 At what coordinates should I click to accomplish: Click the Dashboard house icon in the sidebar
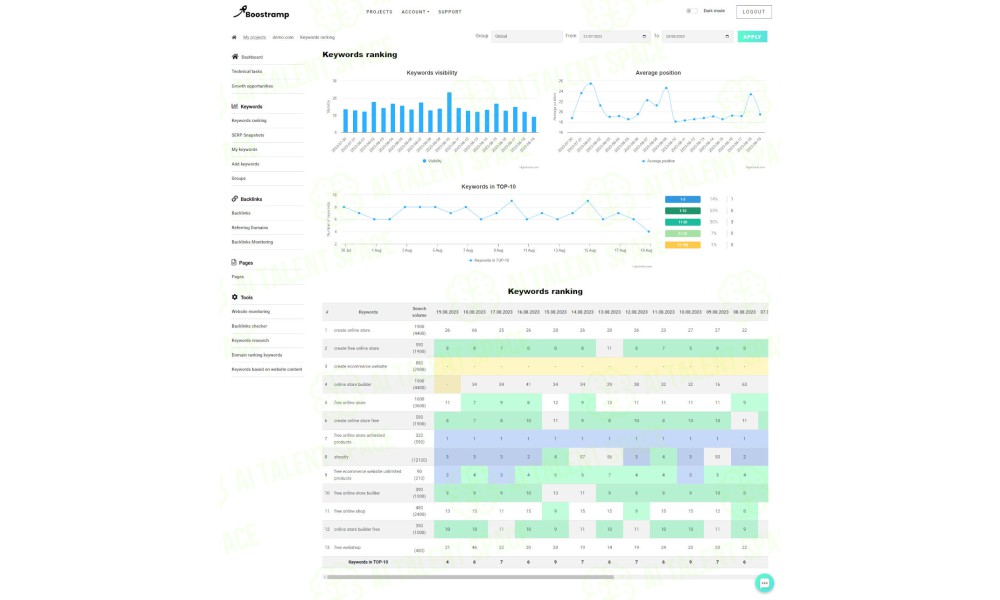[235, 57]
